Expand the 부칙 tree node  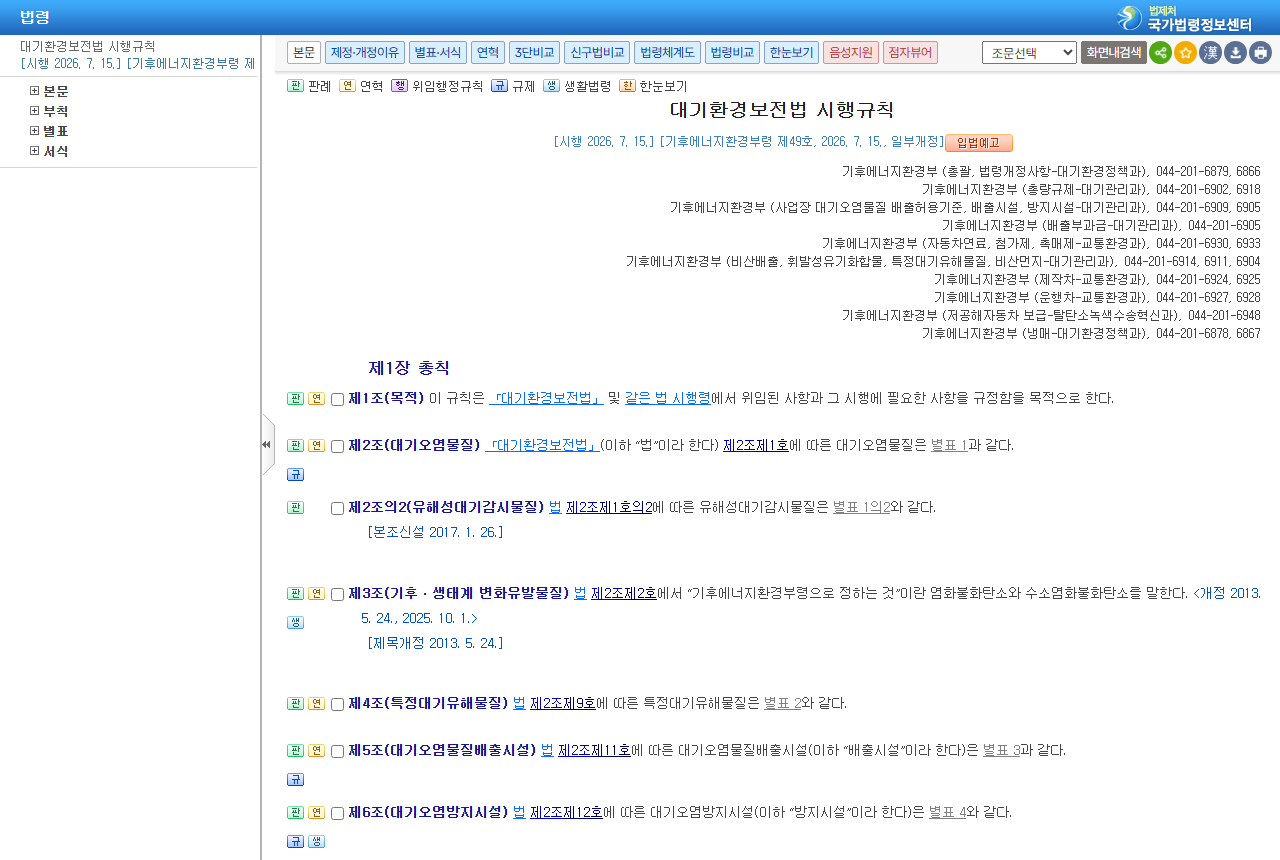(x=34, y=111)
